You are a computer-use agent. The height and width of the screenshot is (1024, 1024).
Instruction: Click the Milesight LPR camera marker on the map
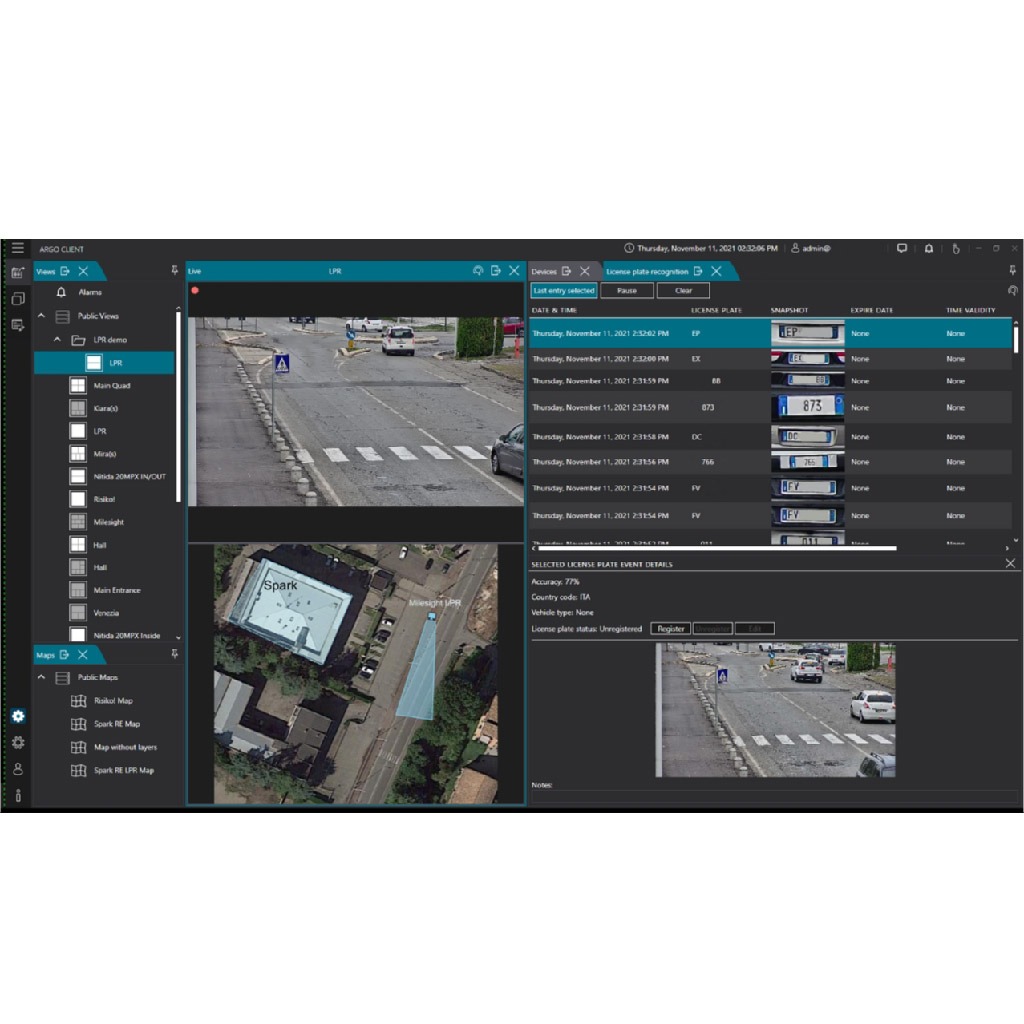431,617
